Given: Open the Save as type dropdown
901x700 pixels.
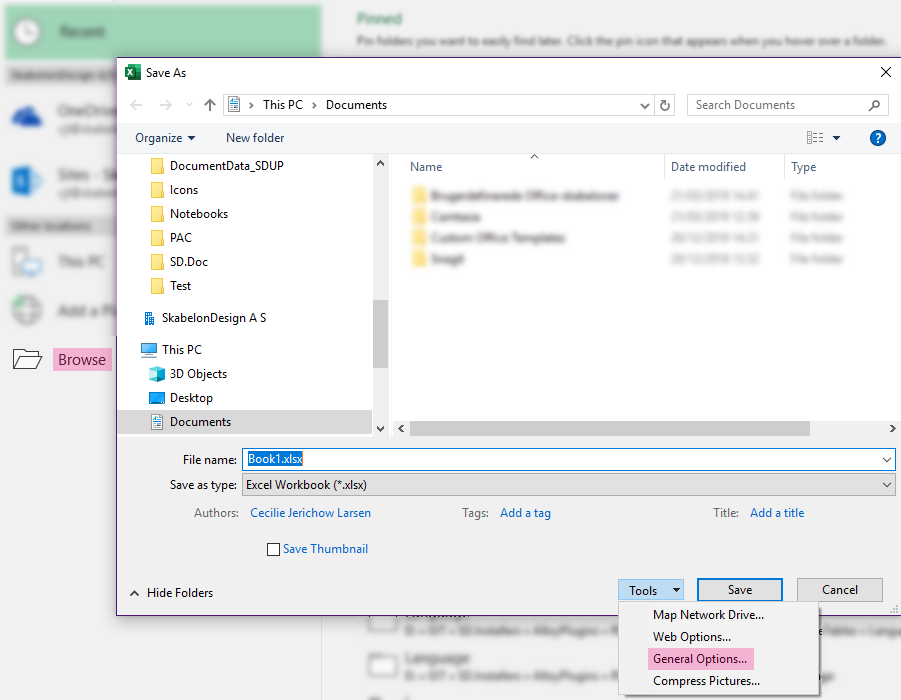Looking at the screenshot, I should pyautogui.click(x=569, y=485).
